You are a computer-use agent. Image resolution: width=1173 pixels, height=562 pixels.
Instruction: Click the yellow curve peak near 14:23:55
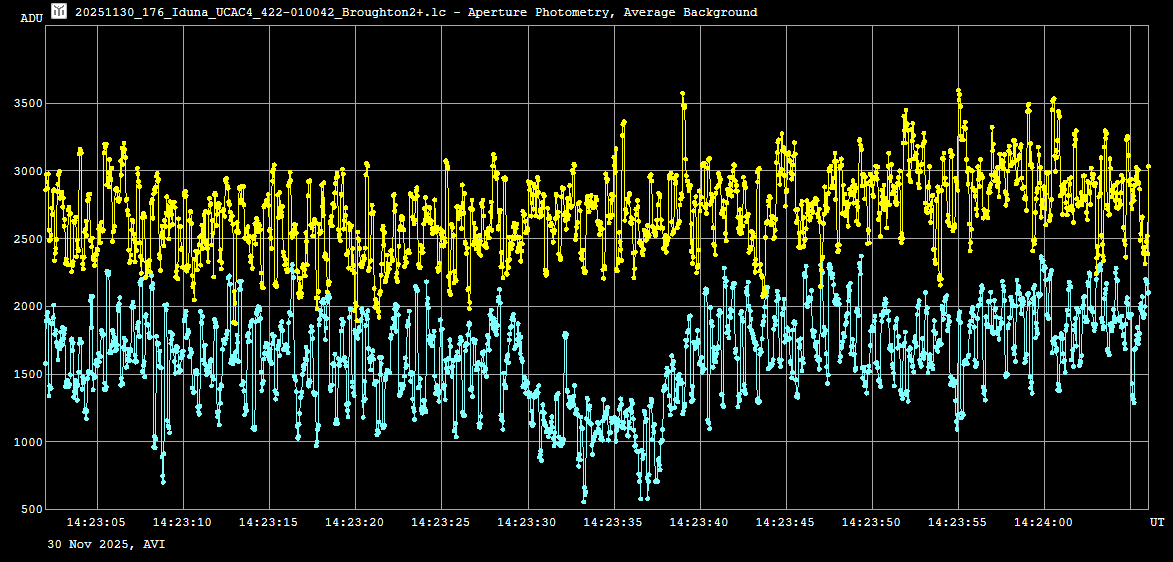(958, 91)
